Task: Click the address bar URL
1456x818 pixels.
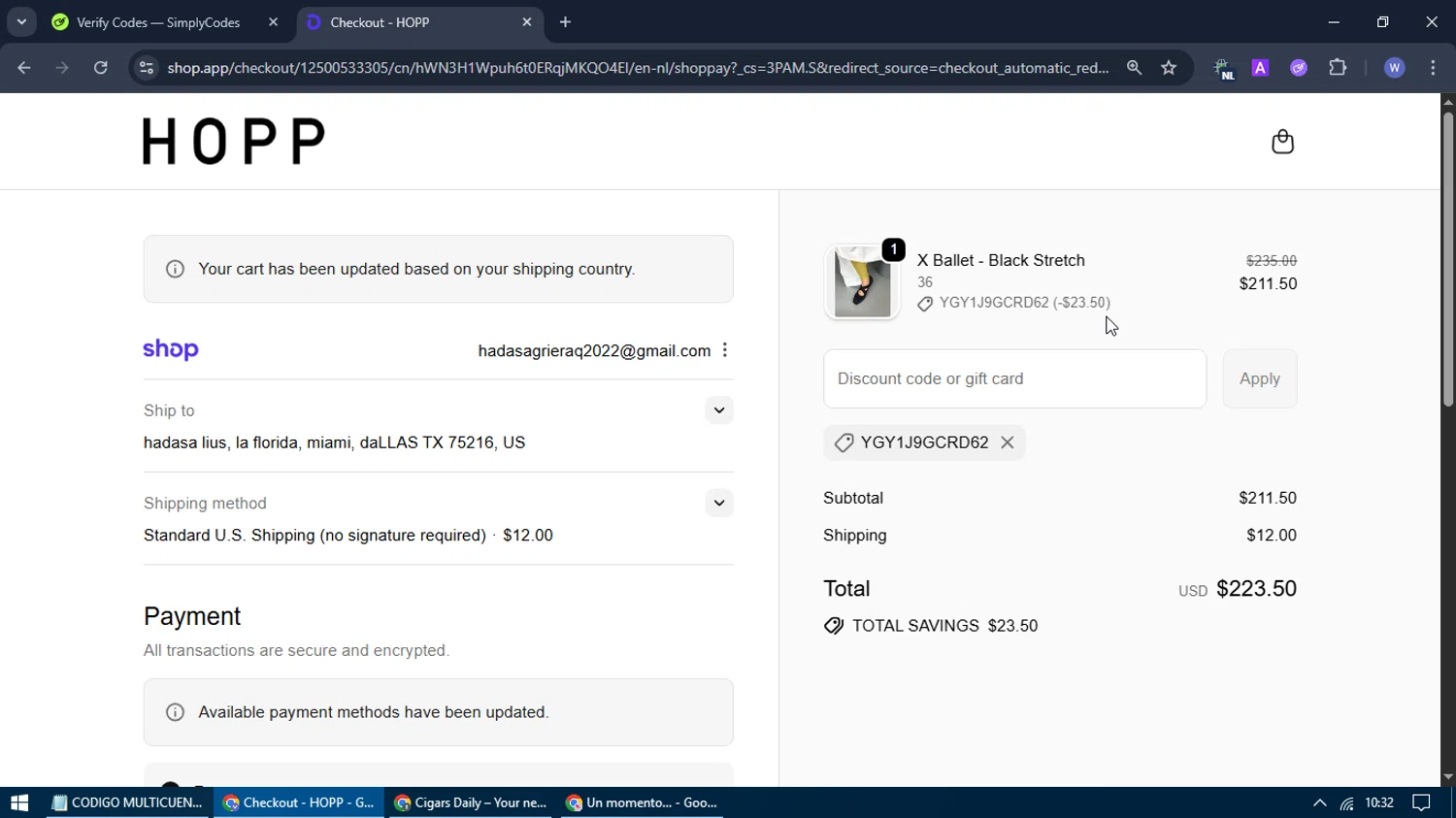Action: point(638,68)
